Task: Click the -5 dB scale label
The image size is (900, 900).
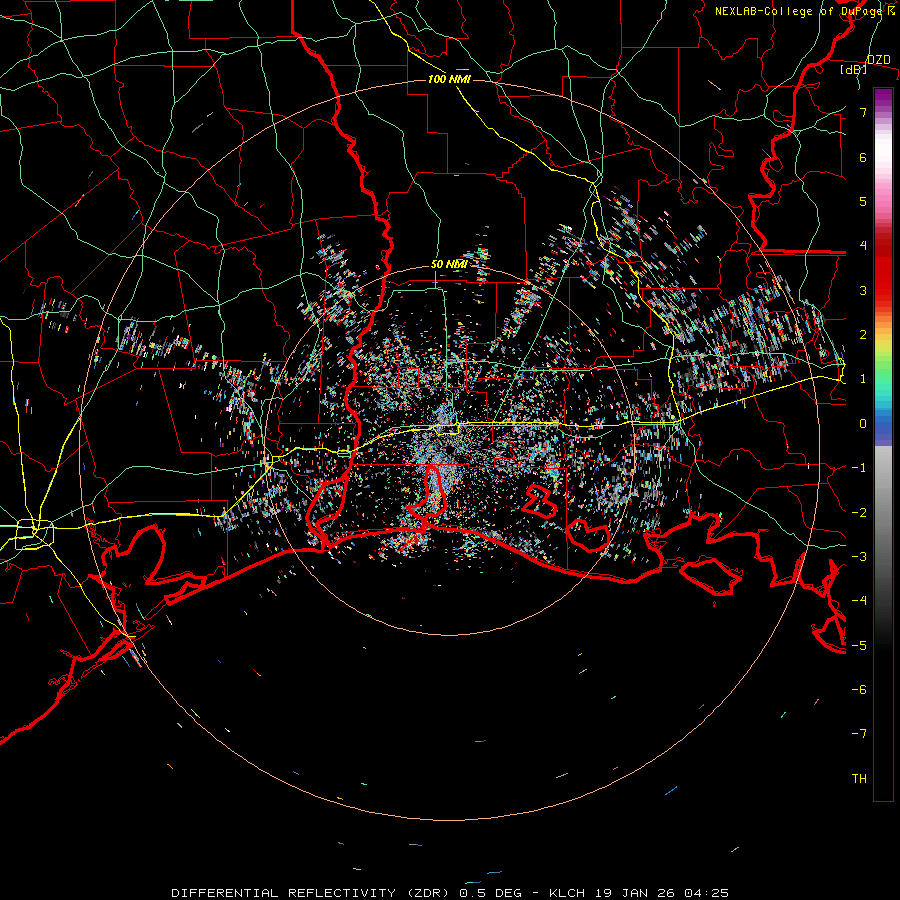Action: [859, 646]
